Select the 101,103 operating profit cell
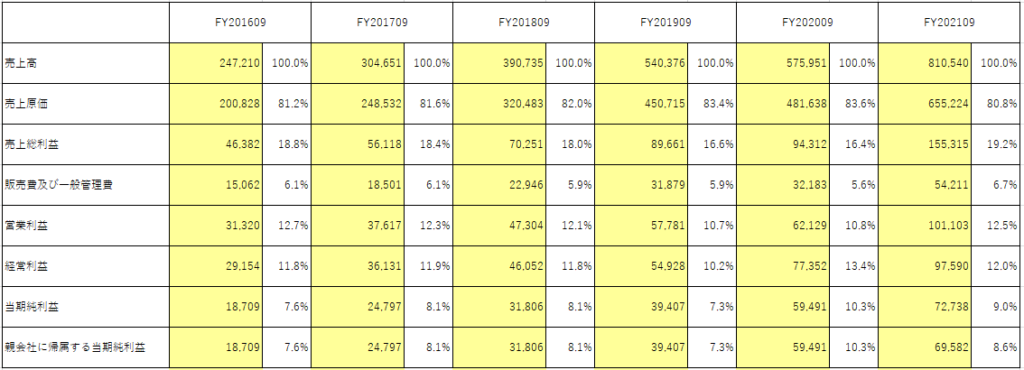Screen dimensions: 1024x370 [925, 226]
